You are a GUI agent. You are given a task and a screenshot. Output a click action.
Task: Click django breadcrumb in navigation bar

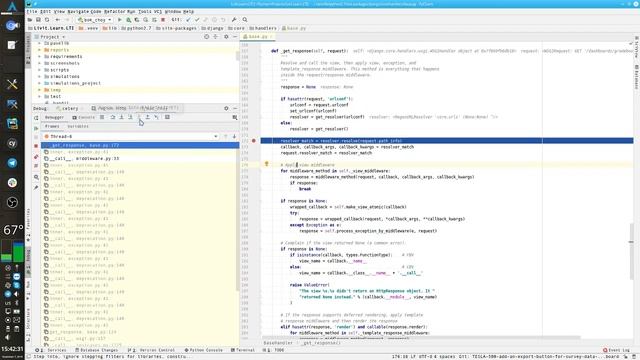[212, 28]
